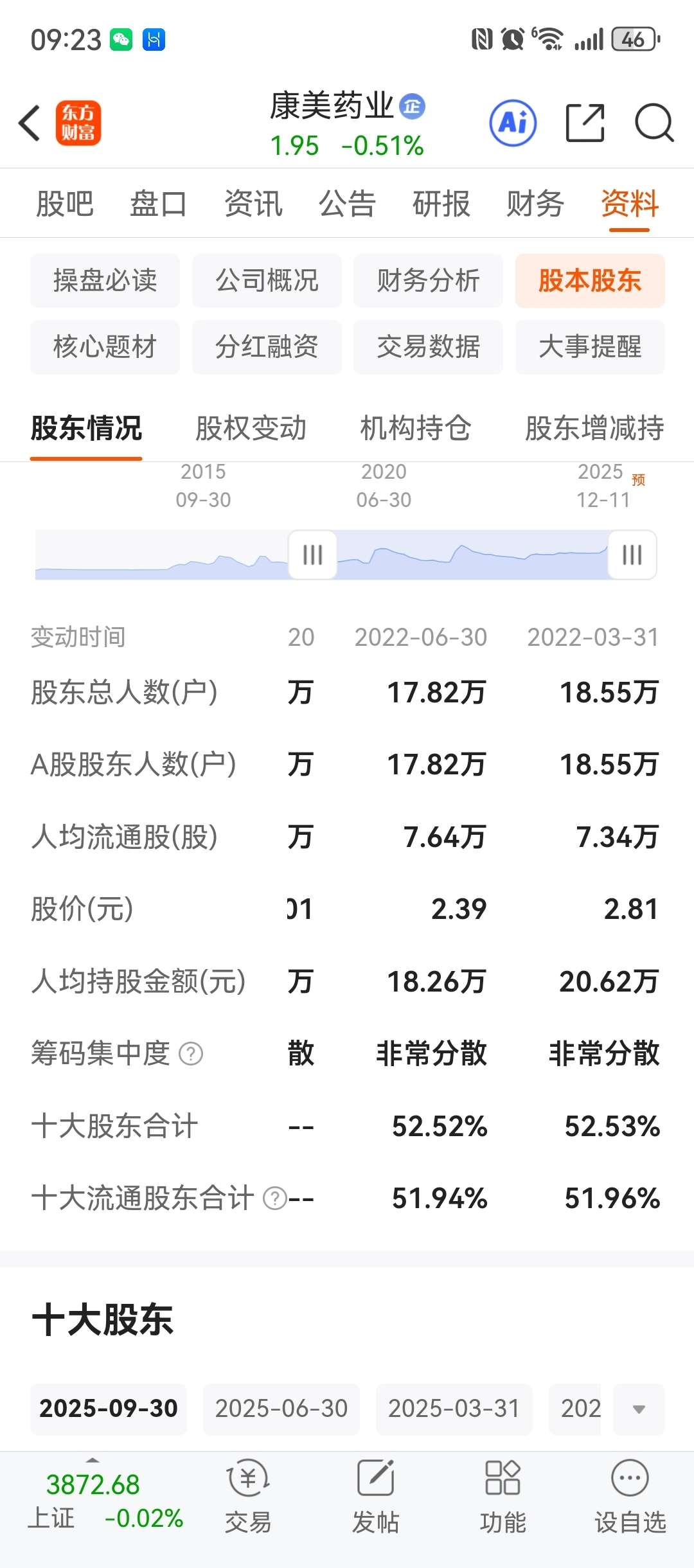Tap the share icon
The width and height of the screenshot is (694, 1568).
coord(585,123)
